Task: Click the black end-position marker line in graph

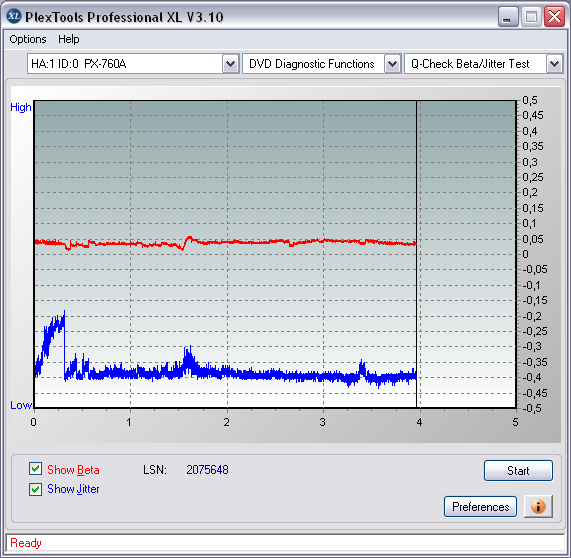Action: (416, 254)
